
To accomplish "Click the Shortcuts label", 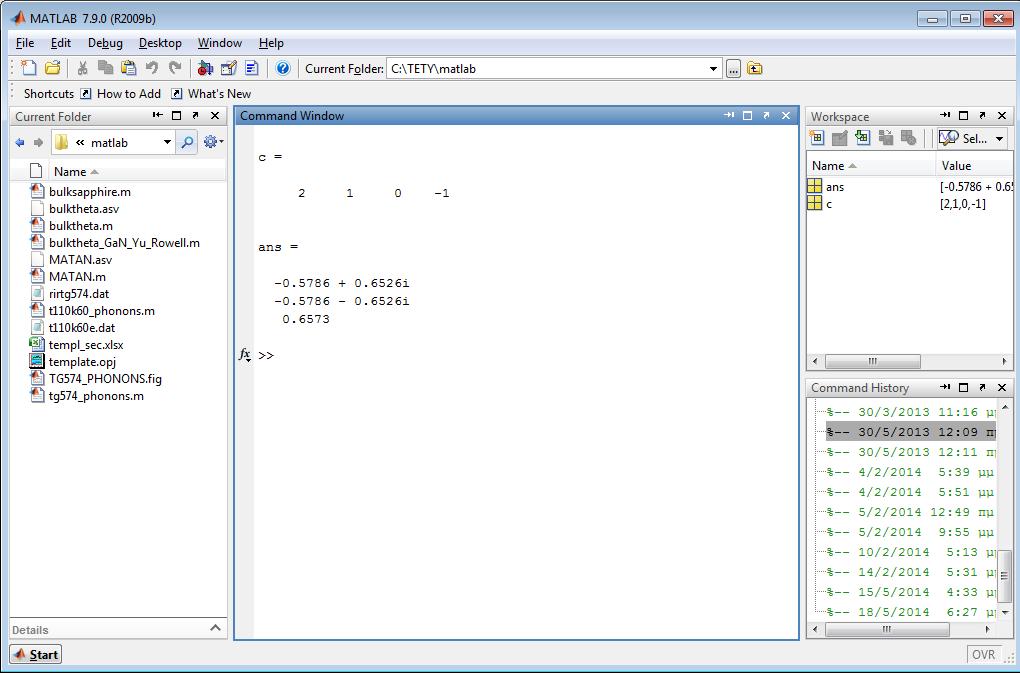I will [49, 94].
